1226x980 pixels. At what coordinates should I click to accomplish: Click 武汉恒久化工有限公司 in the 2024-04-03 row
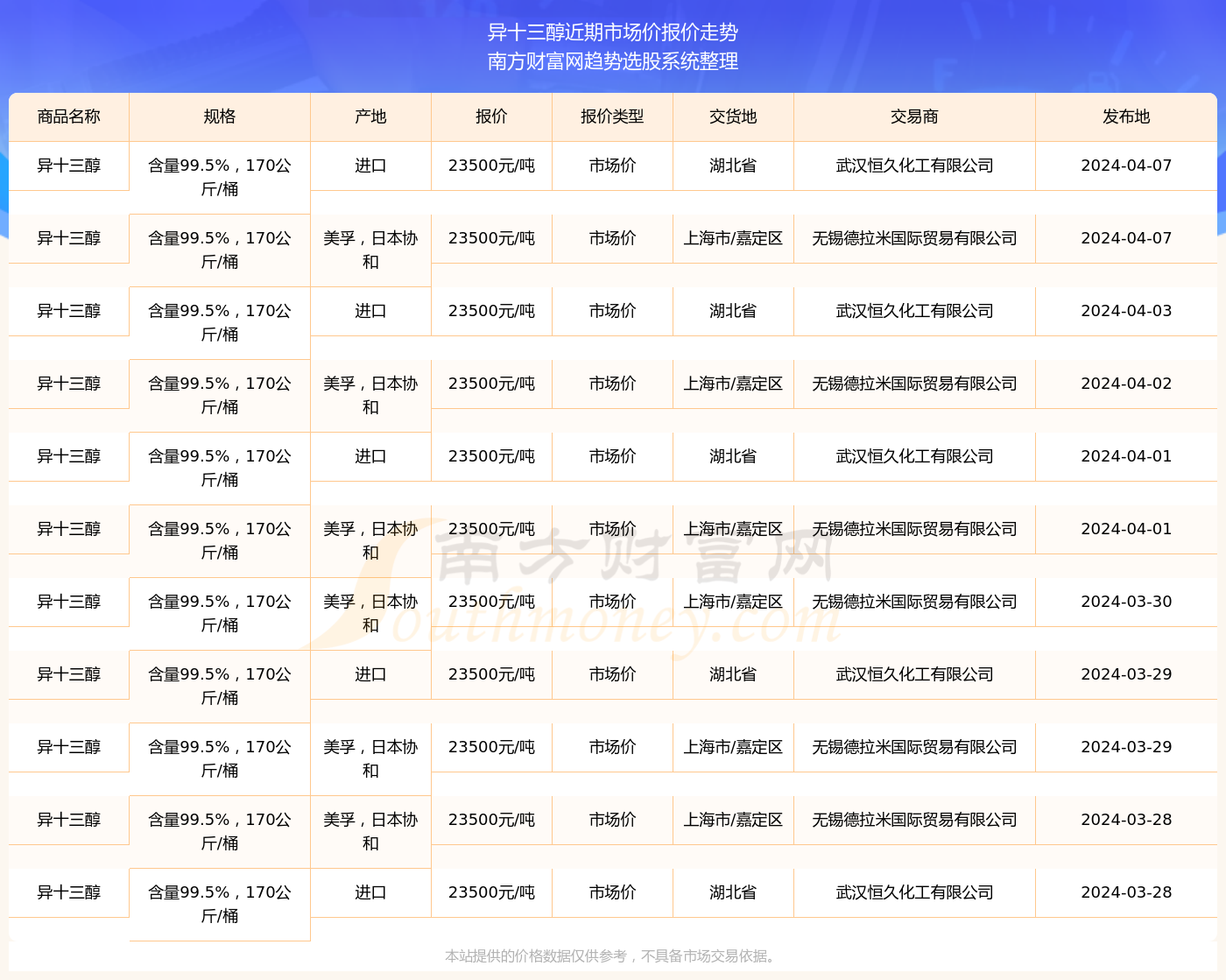tap(914, 311)
